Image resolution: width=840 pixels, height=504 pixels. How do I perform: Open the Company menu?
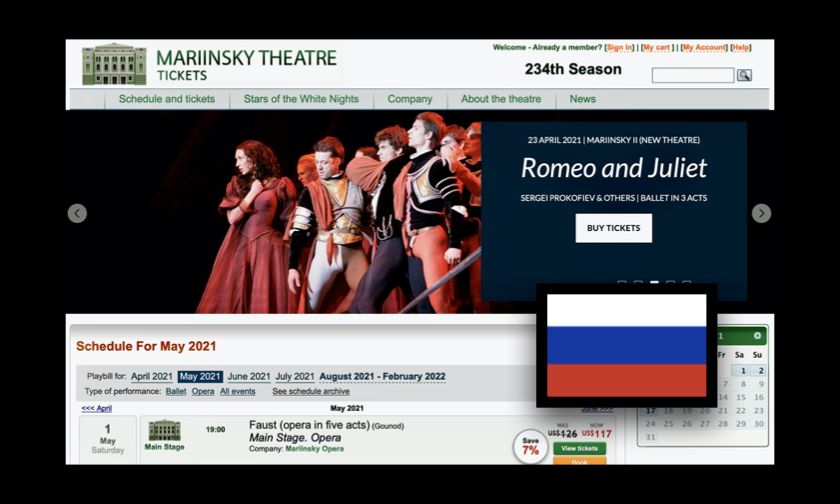(x=410, y=99)
